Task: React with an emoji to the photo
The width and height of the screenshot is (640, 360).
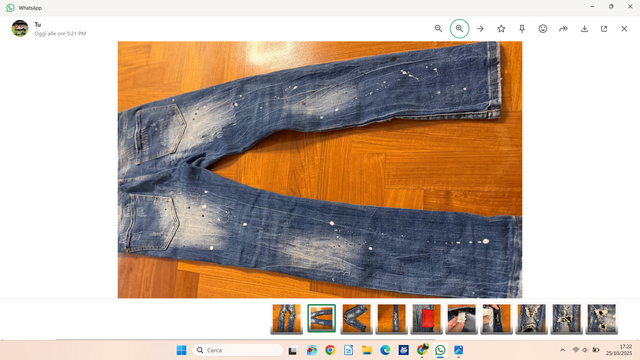Action: 543,29
